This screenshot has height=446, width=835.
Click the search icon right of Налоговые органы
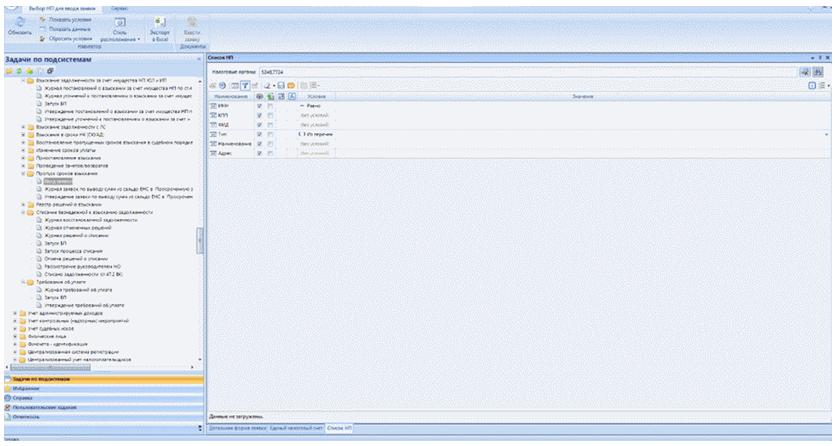coord(805,72)
